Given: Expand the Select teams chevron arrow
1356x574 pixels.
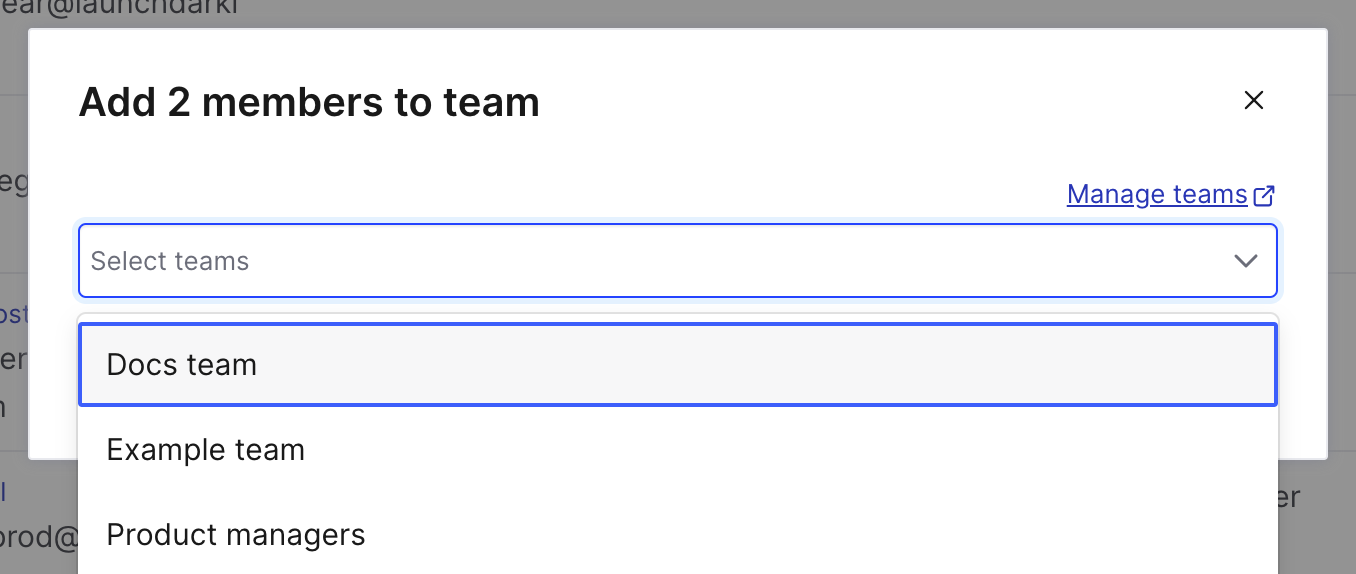Looking at the screenshot, I should pyautogui.click(x=1245, y=261).
